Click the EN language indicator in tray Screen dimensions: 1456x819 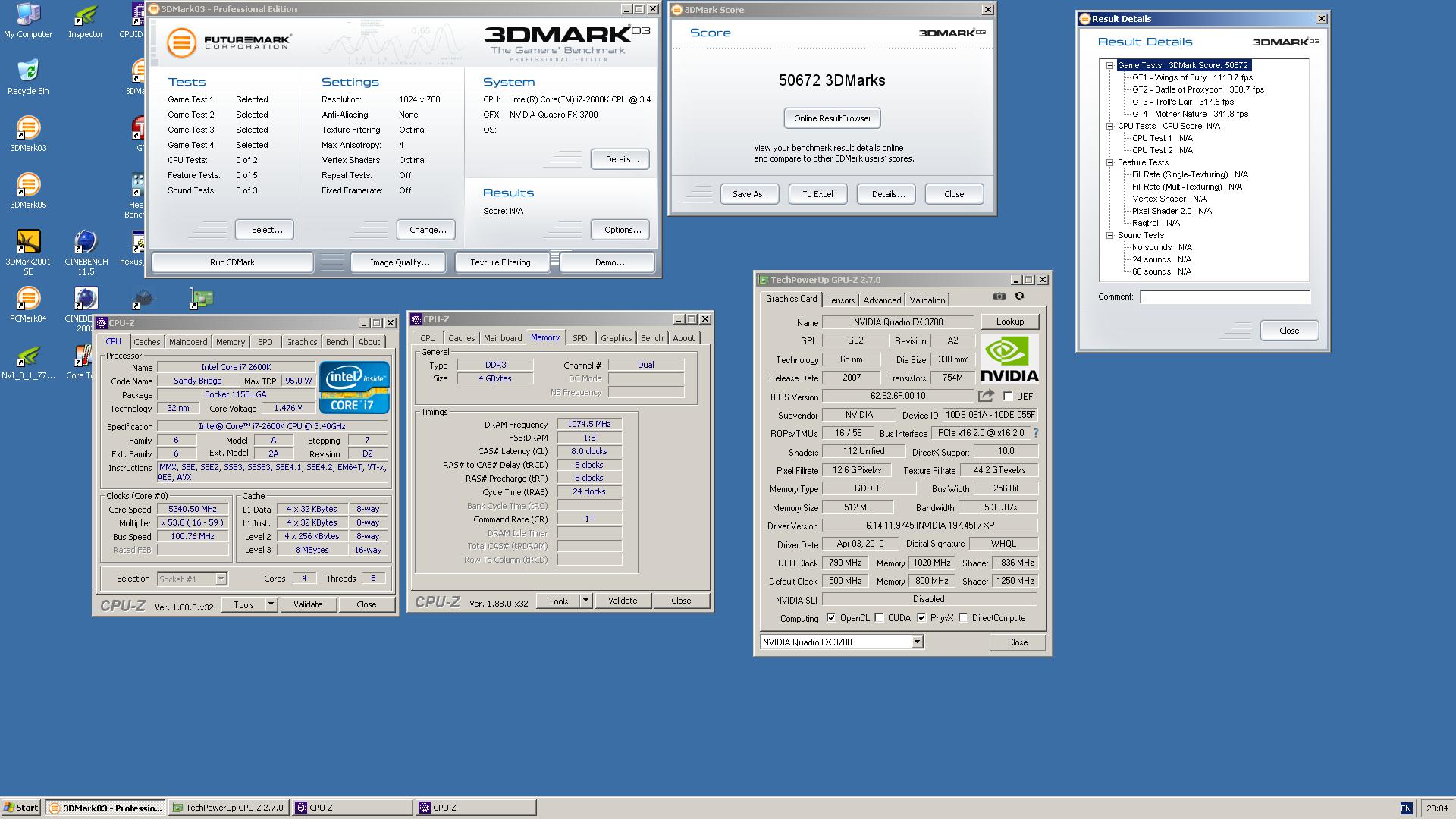tap(1406, 808)
